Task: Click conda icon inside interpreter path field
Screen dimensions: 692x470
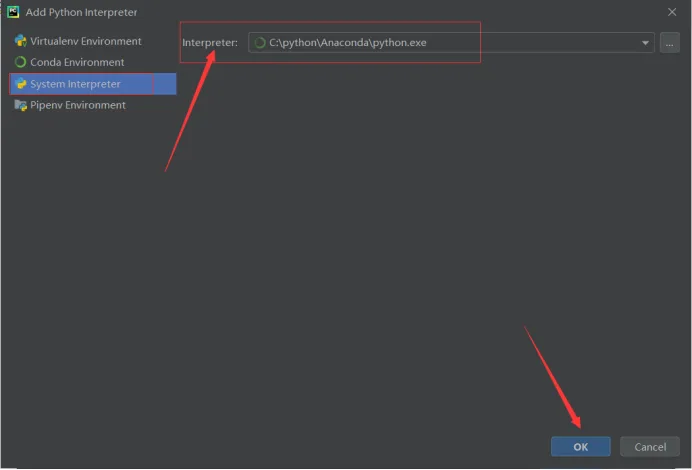Action: point(260,42)
